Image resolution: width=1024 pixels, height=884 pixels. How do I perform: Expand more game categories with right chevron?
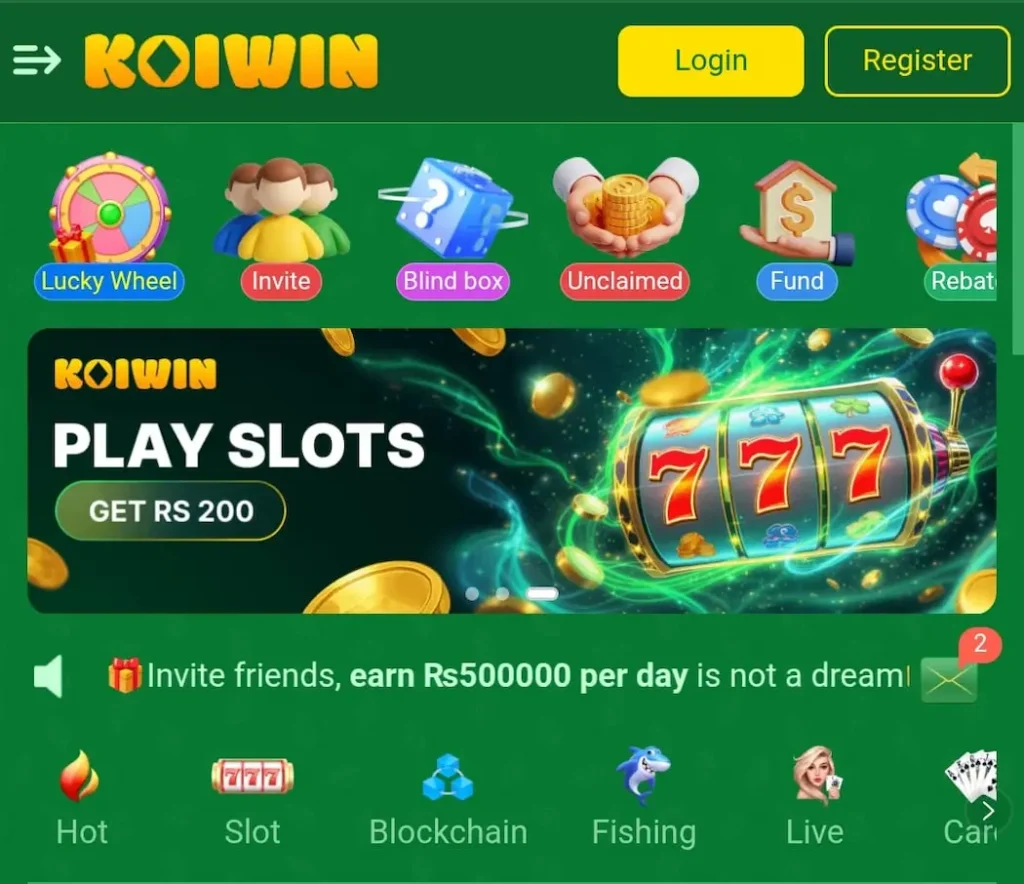click(x=988, y=810)
